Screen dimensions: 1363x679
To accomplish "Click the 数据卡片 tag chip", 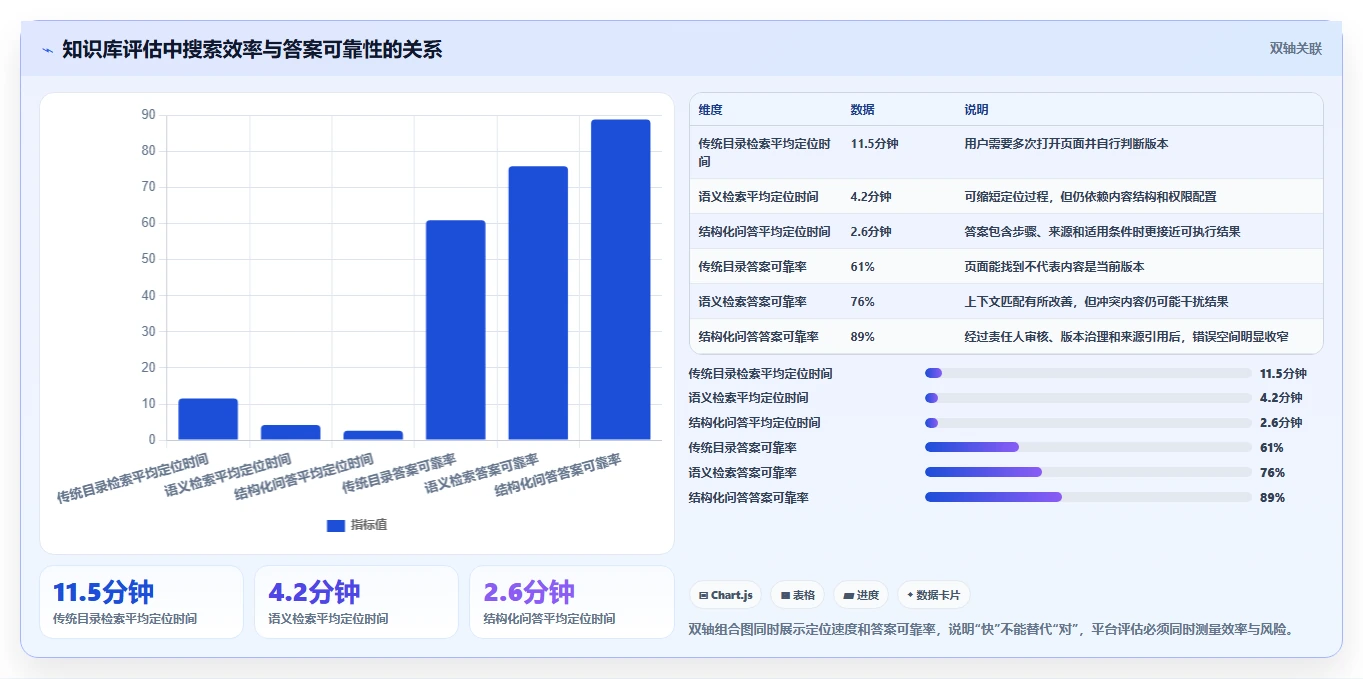I will click(933, 595).
